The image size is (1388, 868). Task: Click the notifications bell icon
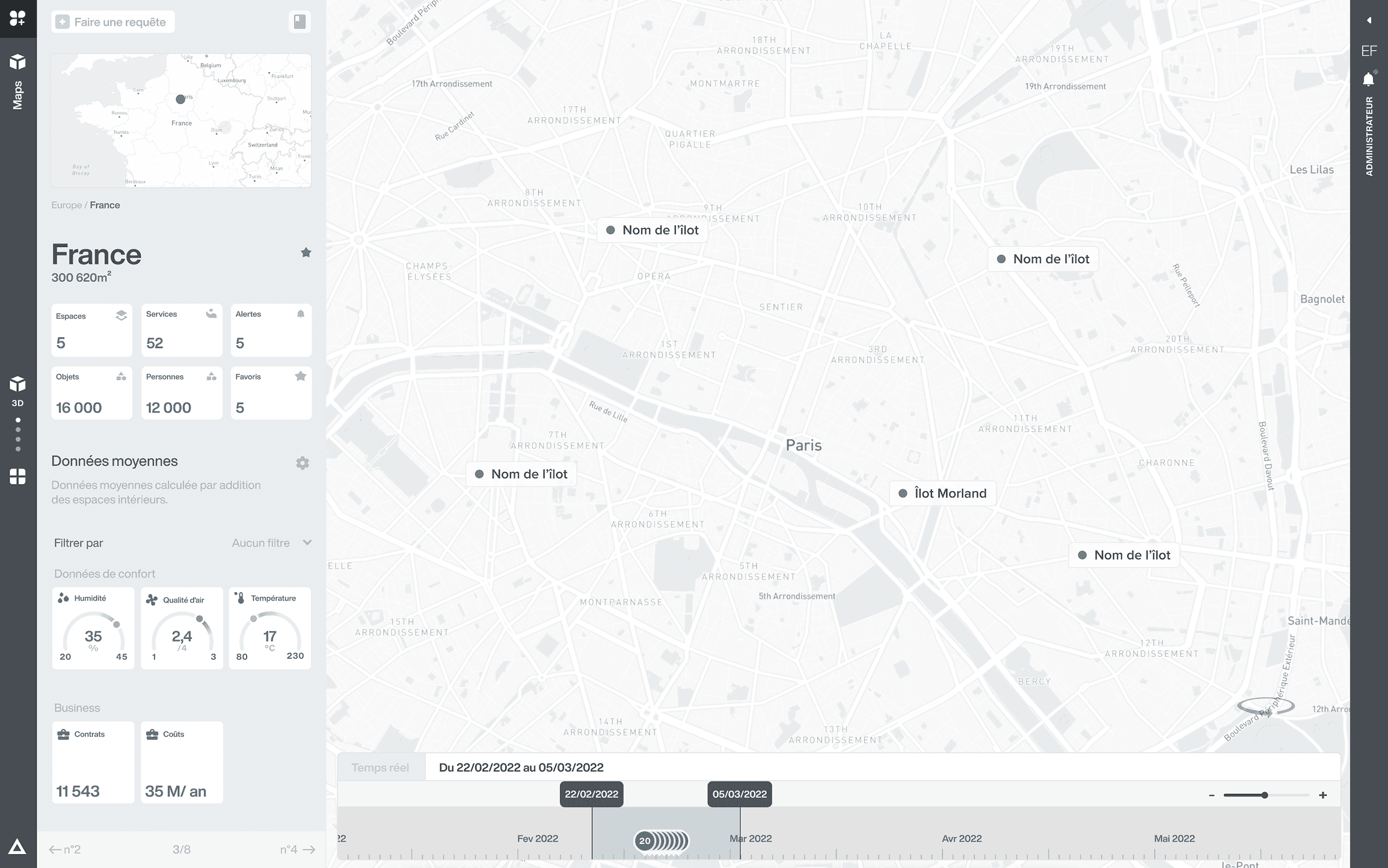[x=1368, y=79]
